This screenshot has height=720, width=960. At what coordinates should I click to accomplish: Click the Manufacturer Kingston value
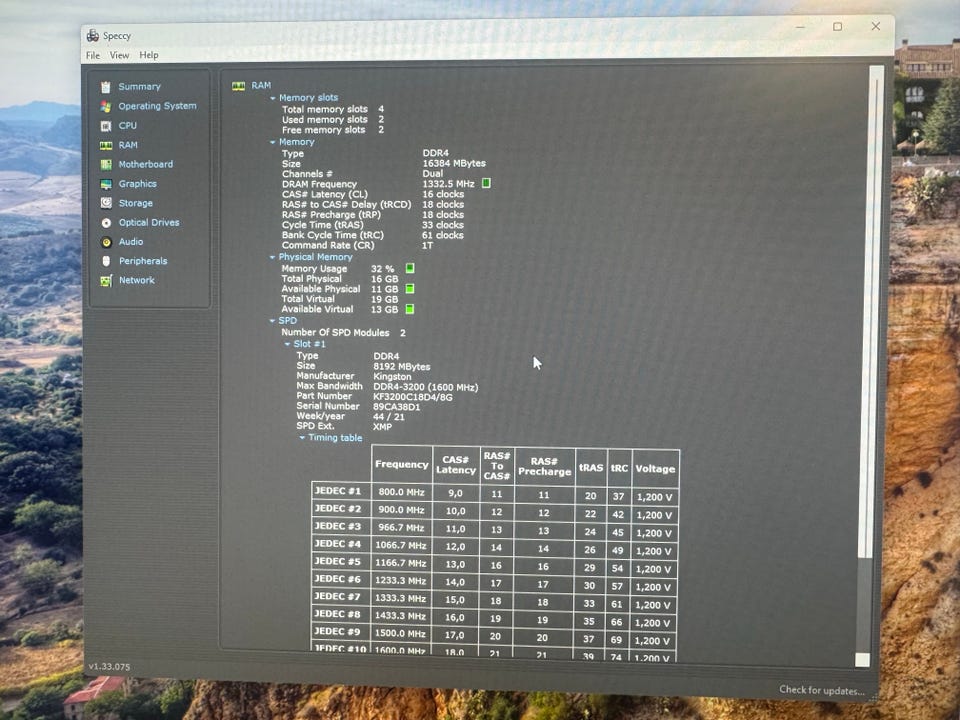pyautogui.click(x=392, y=377)
